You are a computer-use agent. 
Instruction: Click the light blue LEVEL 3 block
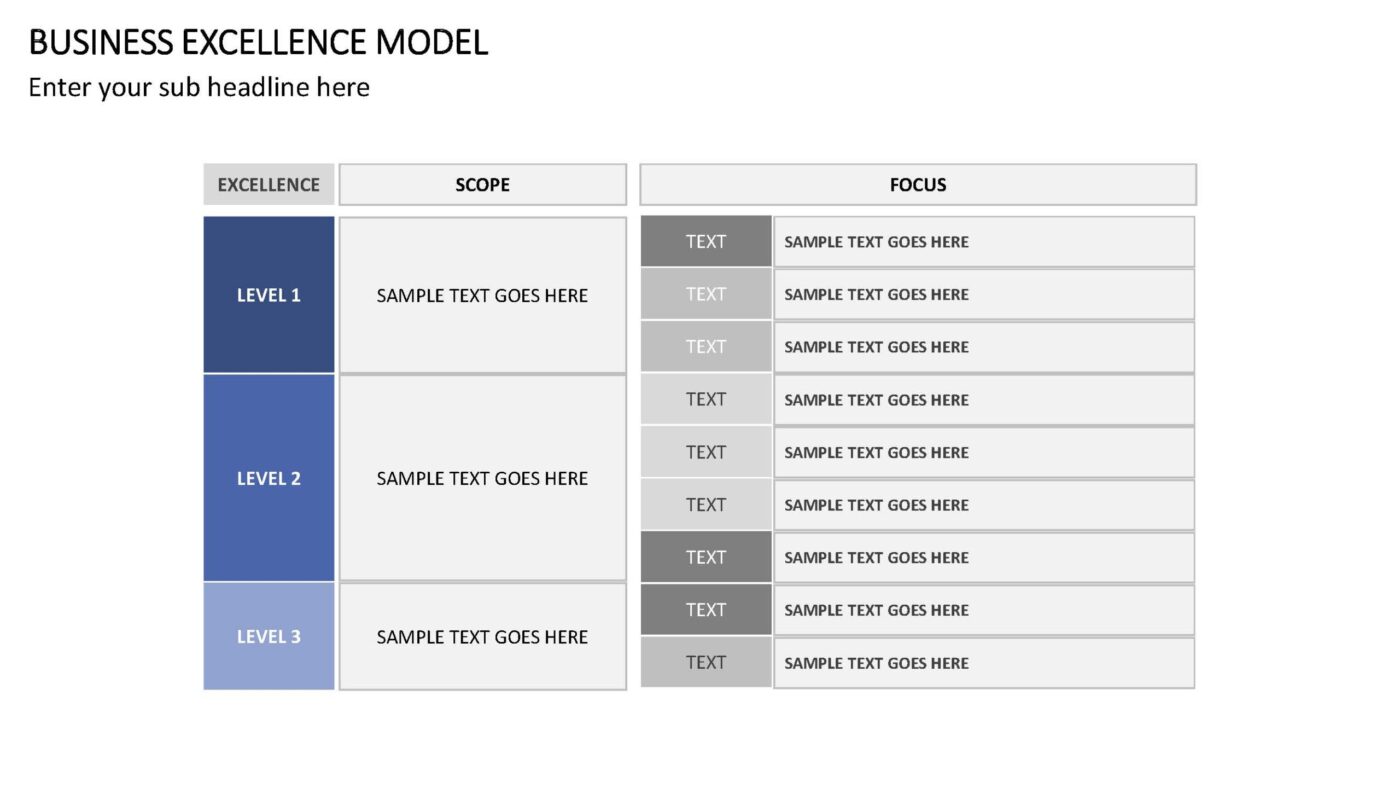click(269, 636)
